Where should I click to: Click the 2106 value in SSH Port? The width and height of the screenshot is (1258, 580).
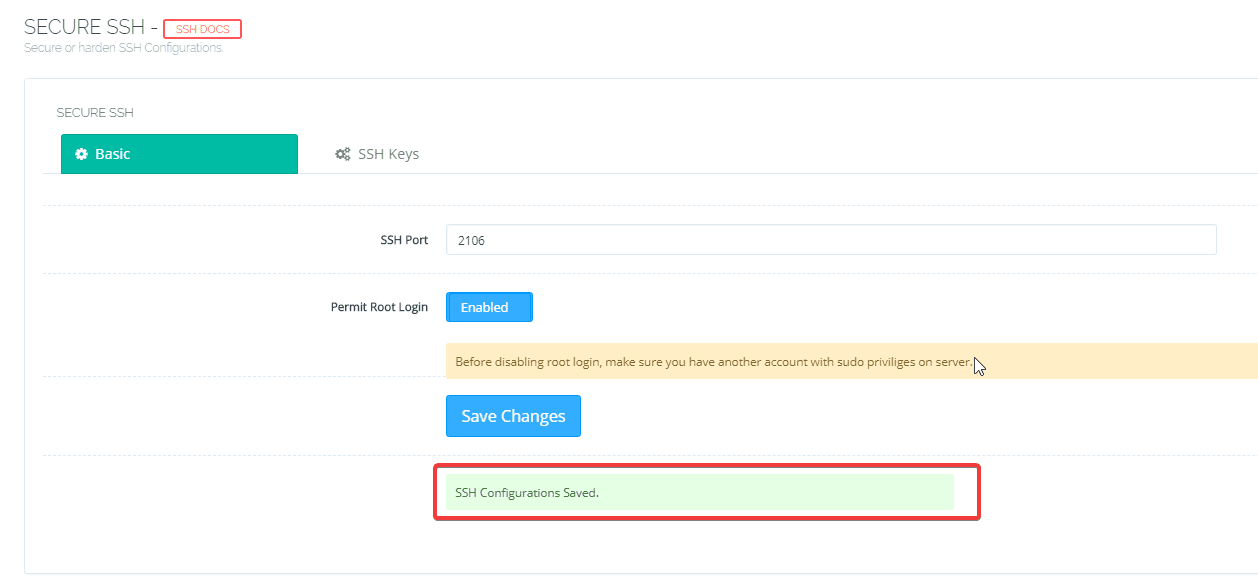(471, 241)
